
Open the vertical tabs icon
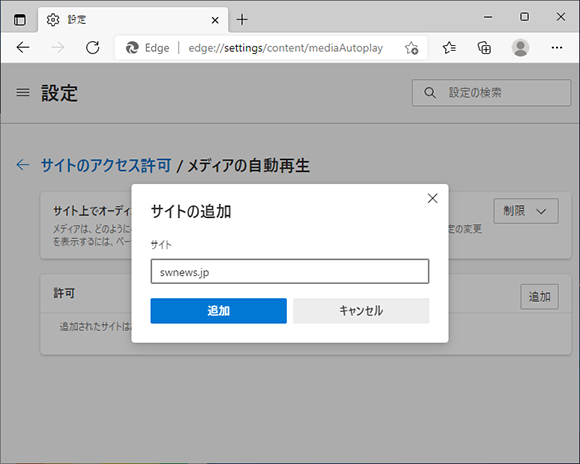(x=20, y=20)
